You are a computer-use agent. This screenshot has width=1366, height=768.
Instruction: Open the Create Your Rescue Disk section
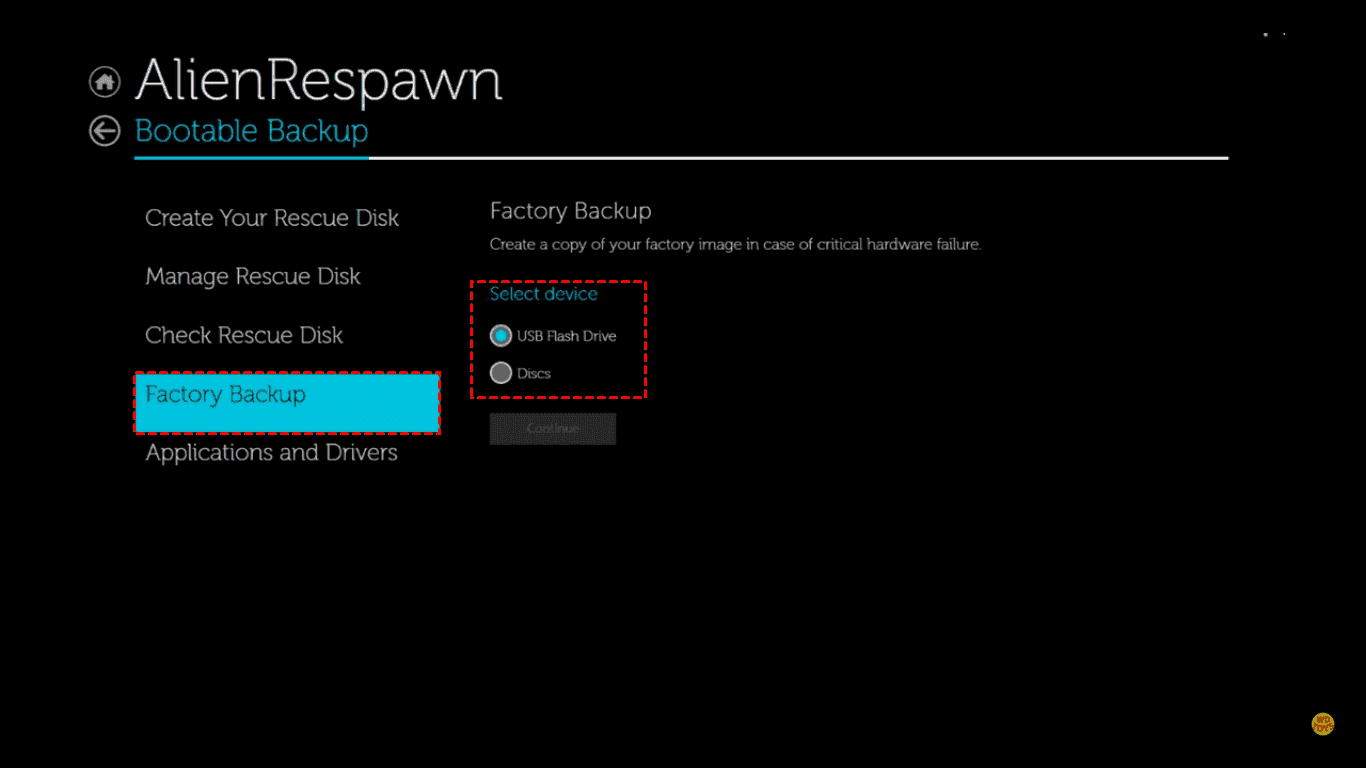272,218
